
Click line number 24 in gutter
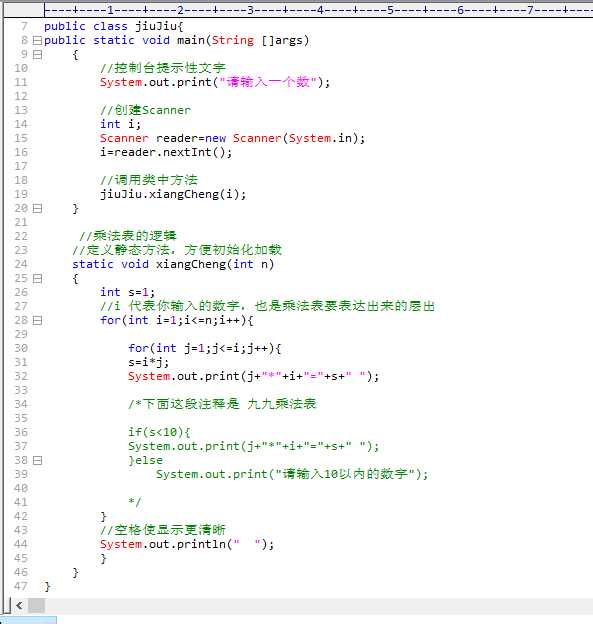[21, 264]
